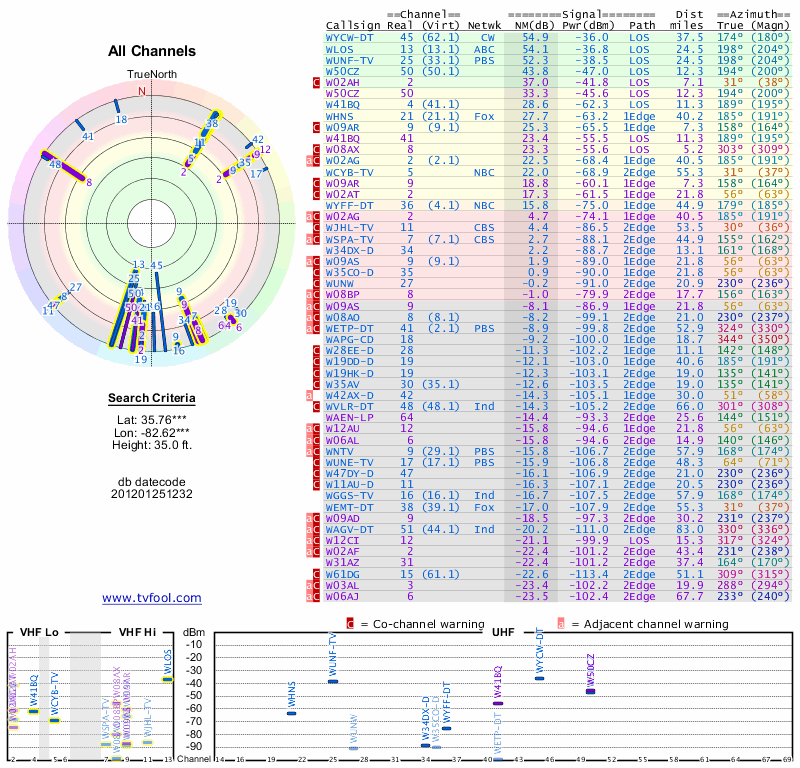
Task: Select WCYB-TV callsign in the table
Action: coord(349,172)
